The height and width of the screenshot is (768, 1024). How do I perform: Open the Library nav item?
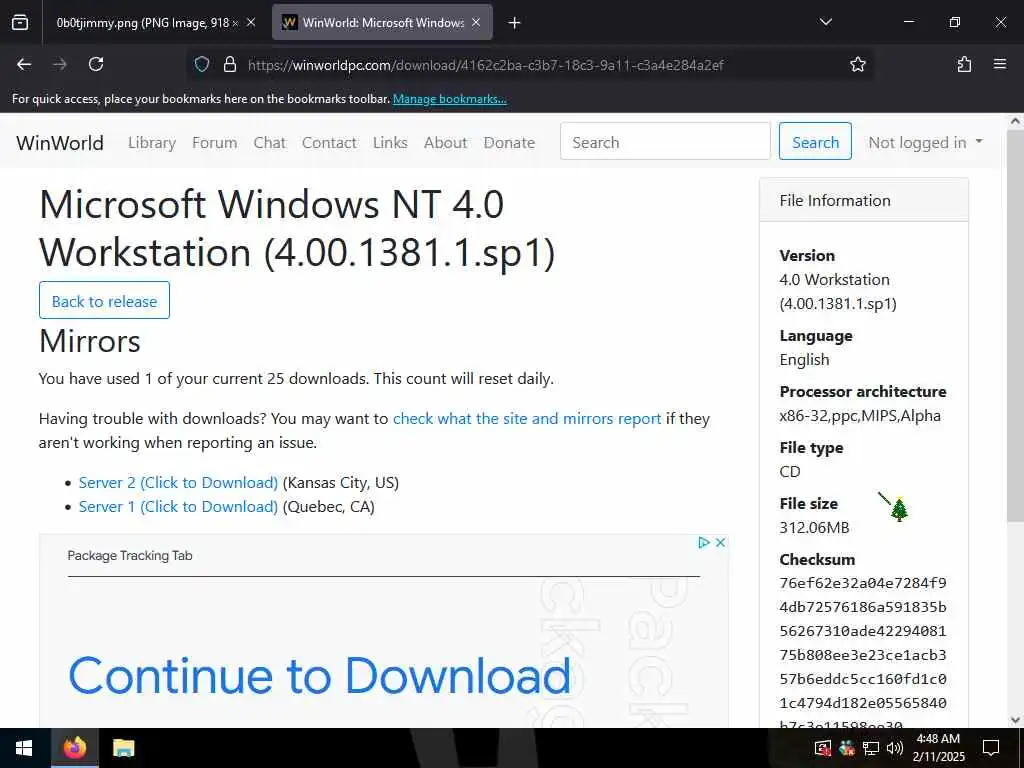point(152,142)
